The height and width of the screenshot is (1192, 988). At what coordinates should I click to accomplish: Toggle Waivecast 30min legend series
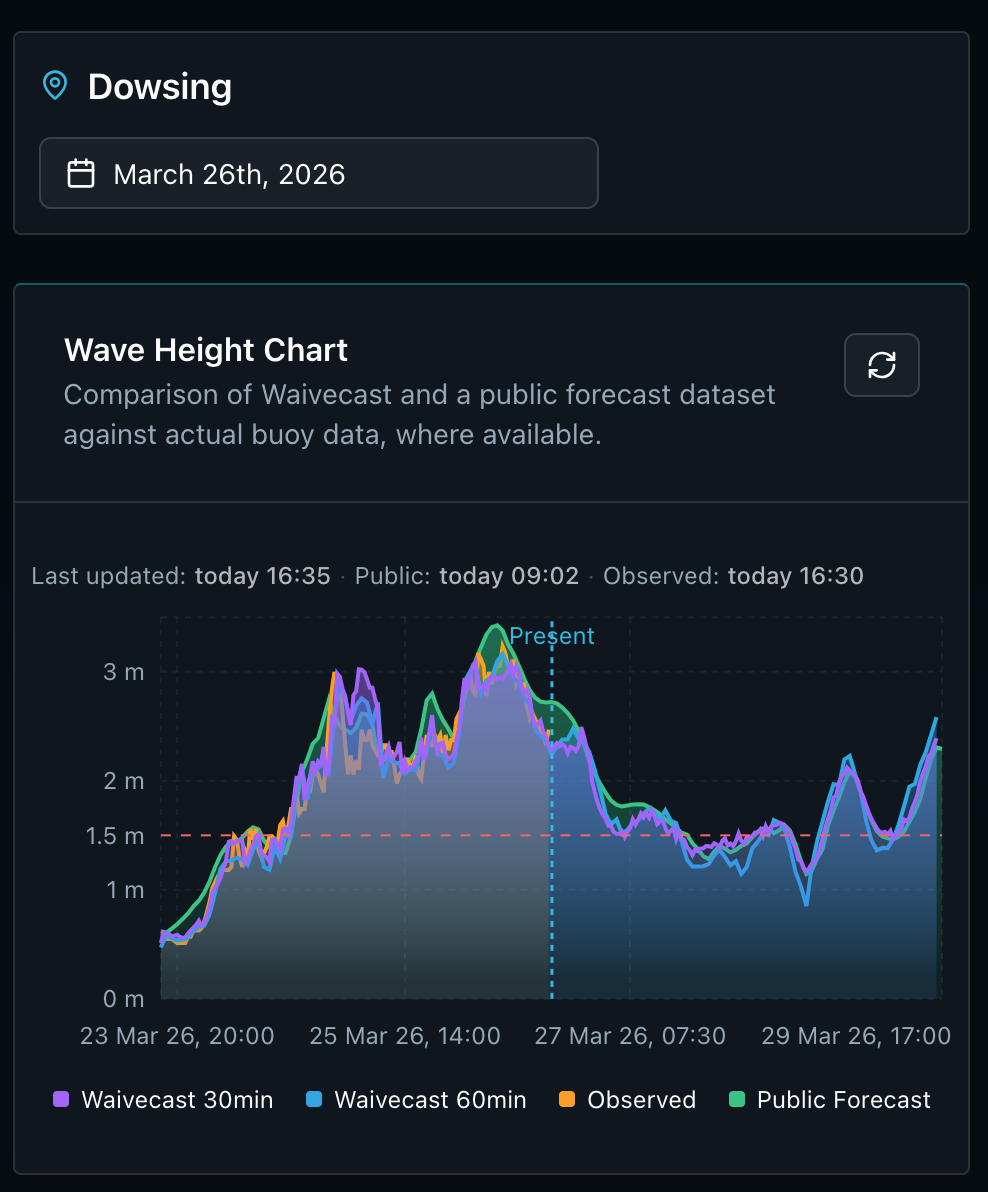click(x=163, y=1099)
